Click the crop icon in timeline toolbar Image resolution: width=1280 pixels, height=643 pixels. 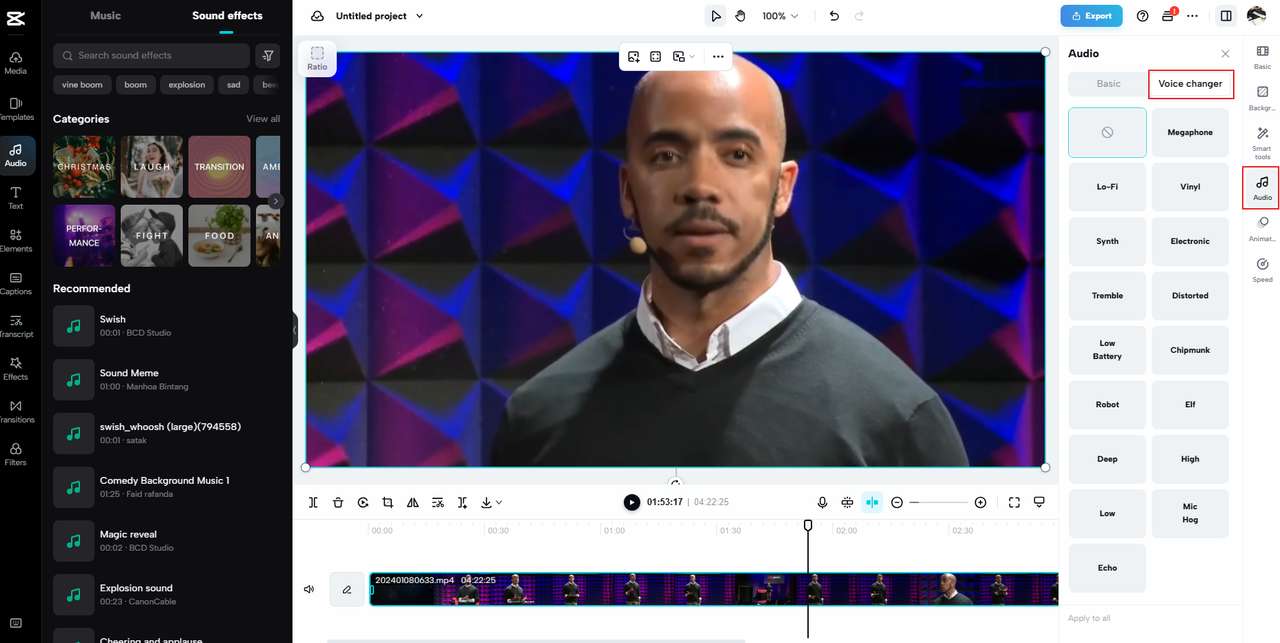[x=388, y=502]
